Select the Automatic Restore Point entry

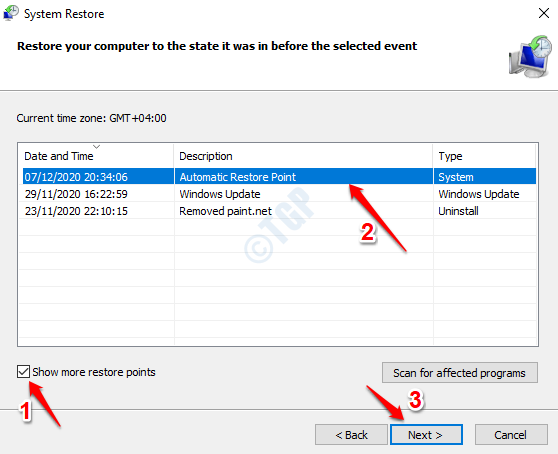[x=238, y=177]
